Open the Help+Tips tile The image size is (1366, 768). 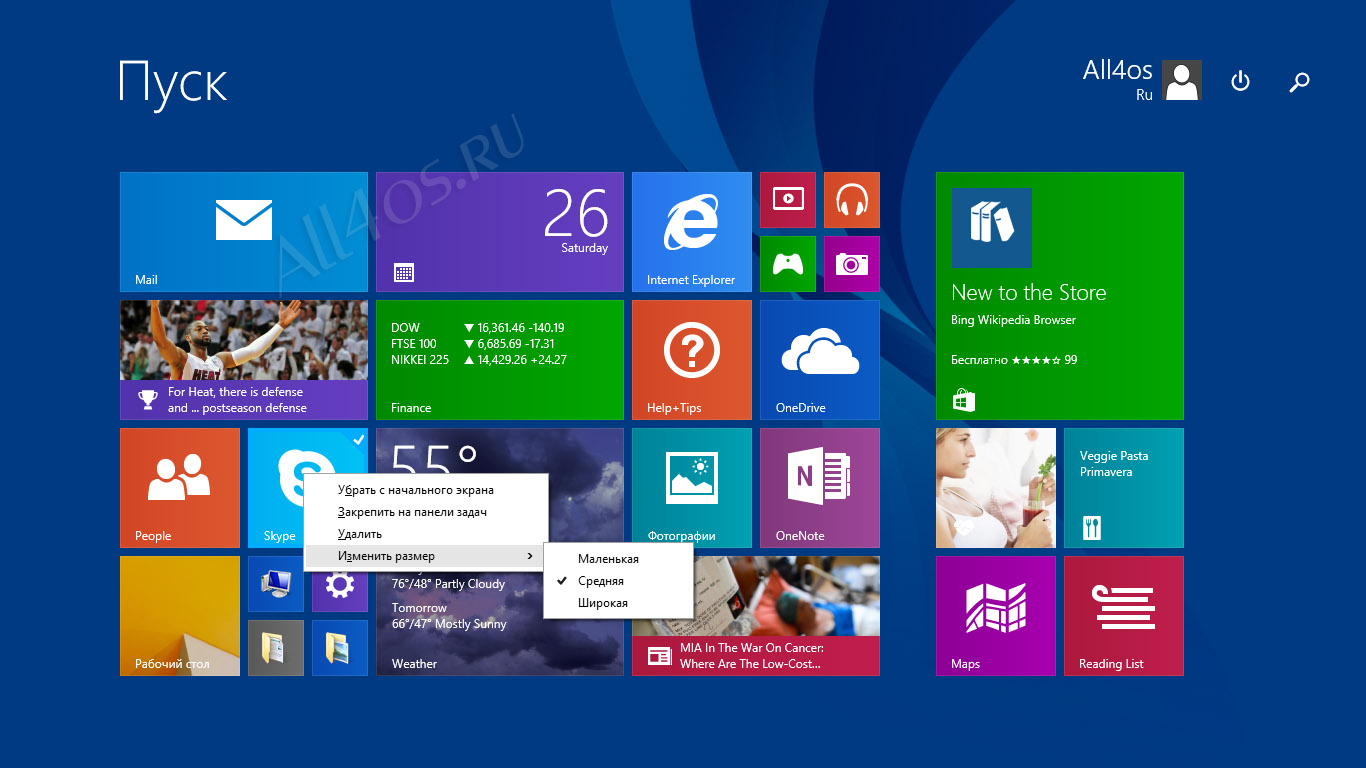click(692, 360)
